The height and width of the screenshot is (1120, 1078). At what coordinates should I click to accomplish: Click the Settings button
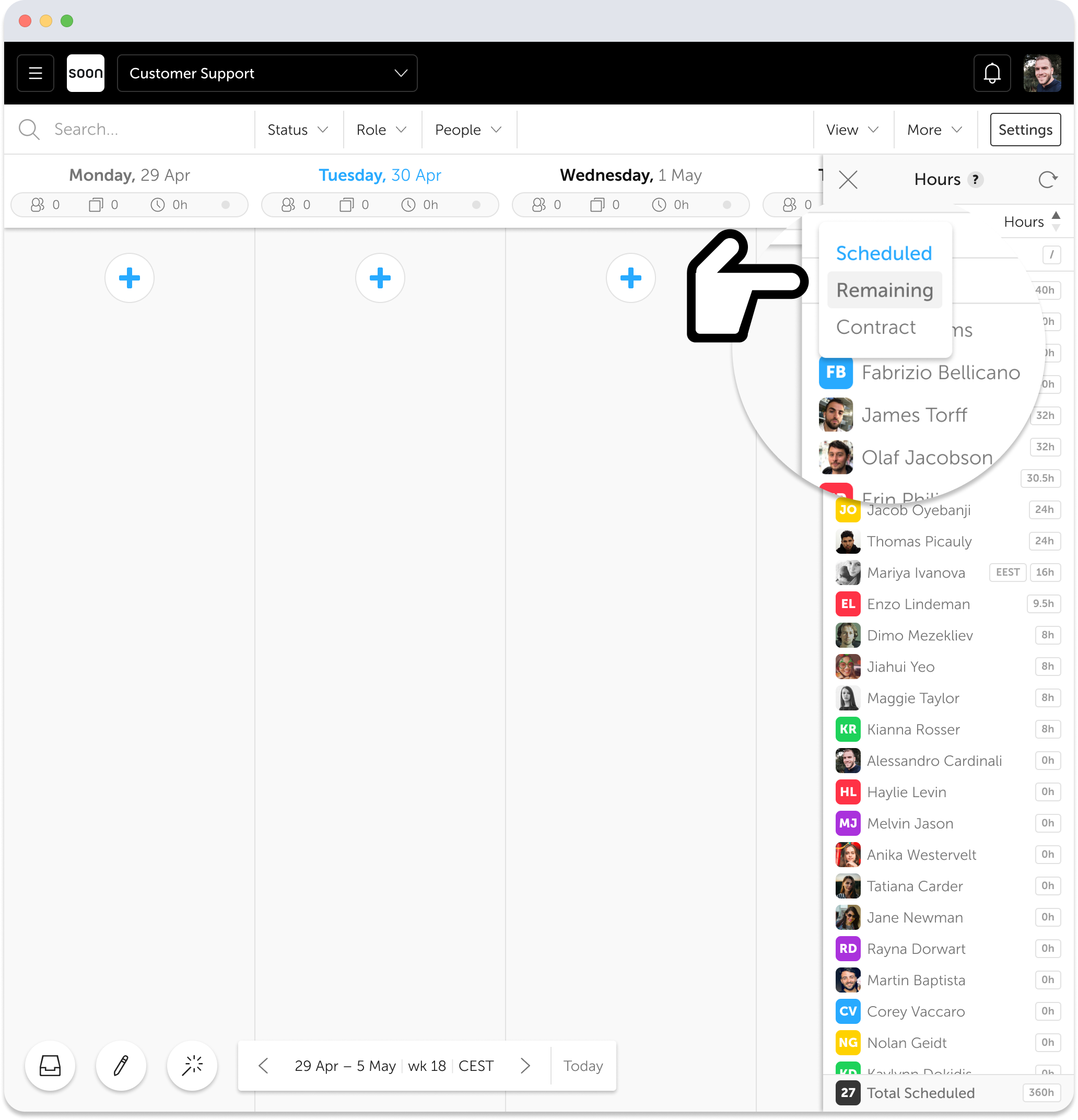click(1025, 130)
